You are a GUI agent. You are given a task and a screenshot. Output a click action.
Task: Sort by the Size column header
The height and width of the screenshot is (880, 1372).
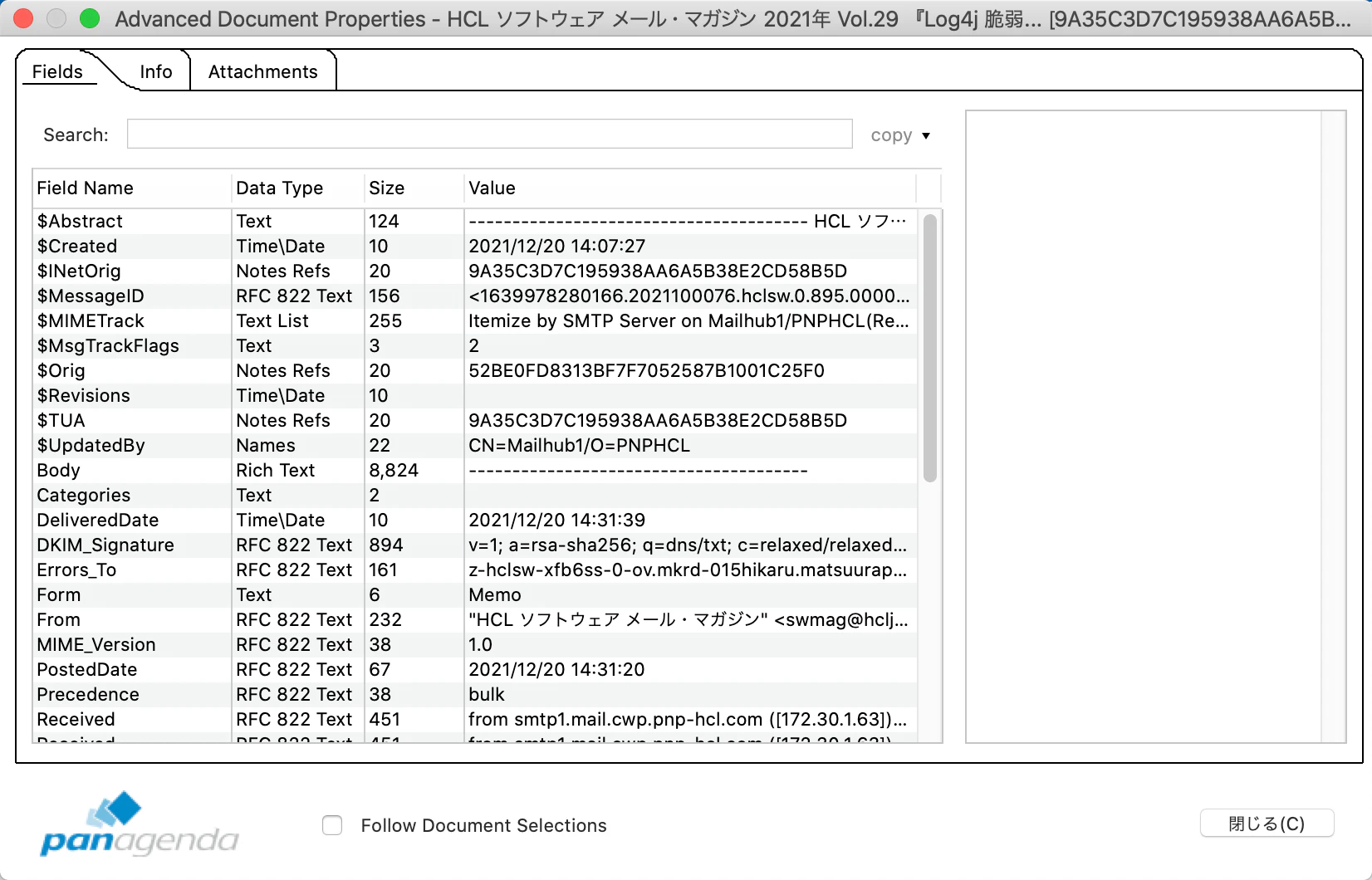click(414, 188)
